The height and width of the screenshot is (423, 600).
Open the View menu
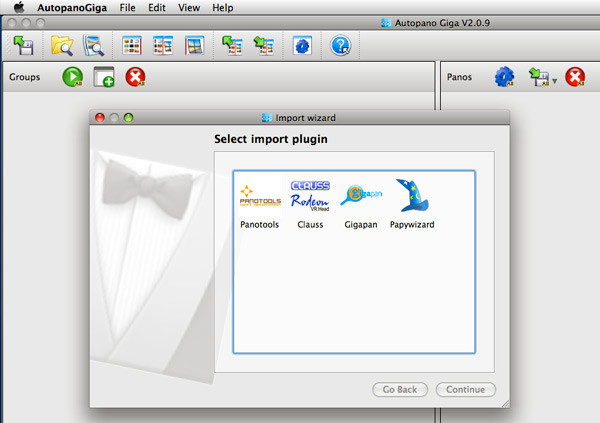[x=189, y=8]
